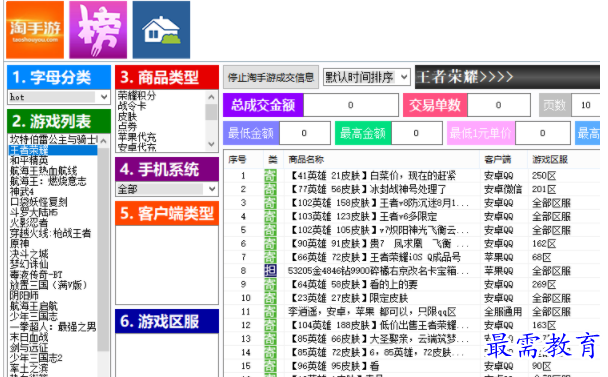Select 梦幻诛仙 in the game list
Image resolution: width=608 pixels, height=377 pixels.
pos(29,264)
